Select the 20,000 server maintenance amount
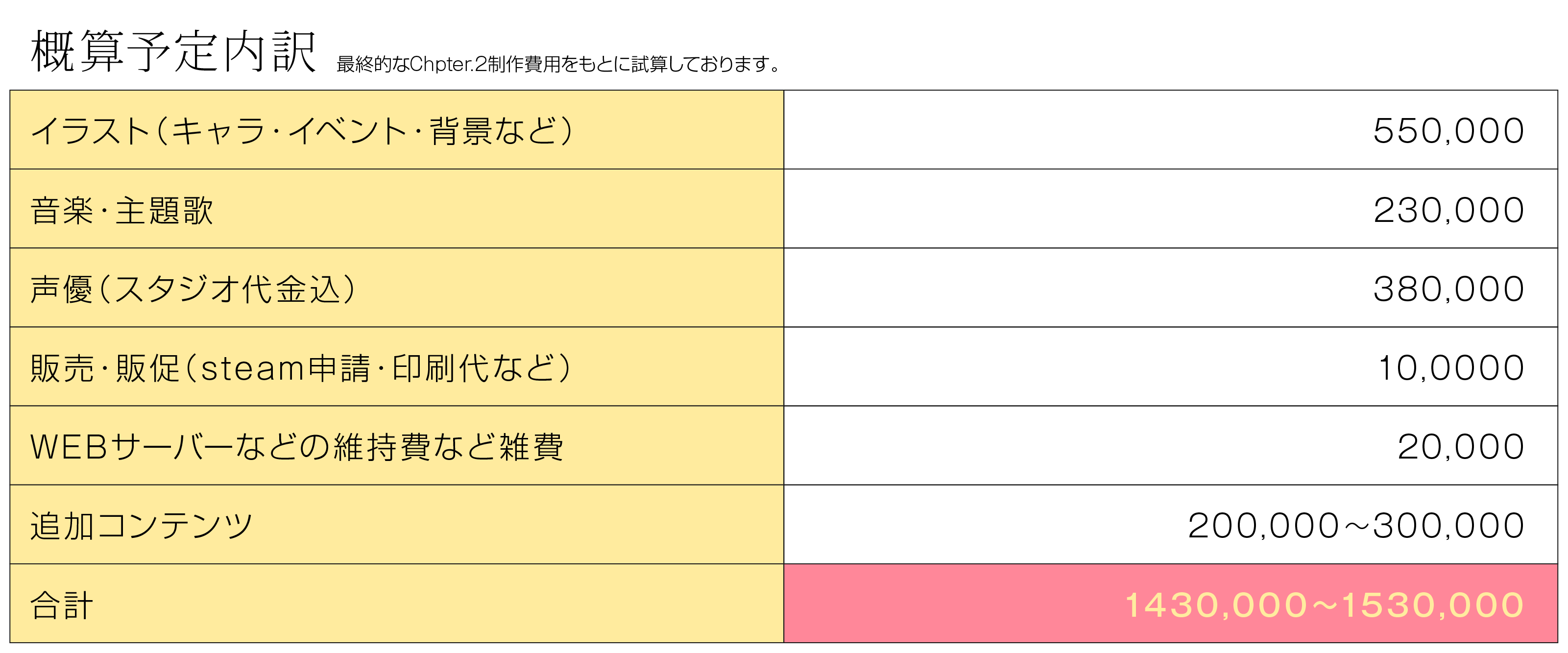The height and width of the screenshot is (653, 1568). coord(1461,447)
